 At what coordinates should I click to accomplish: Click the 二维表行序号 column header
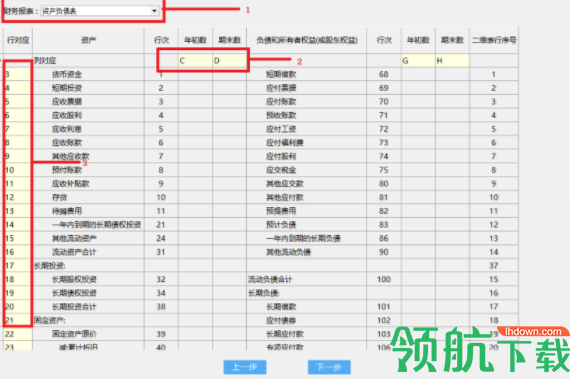pyautogui.click(x=494, y=40)
